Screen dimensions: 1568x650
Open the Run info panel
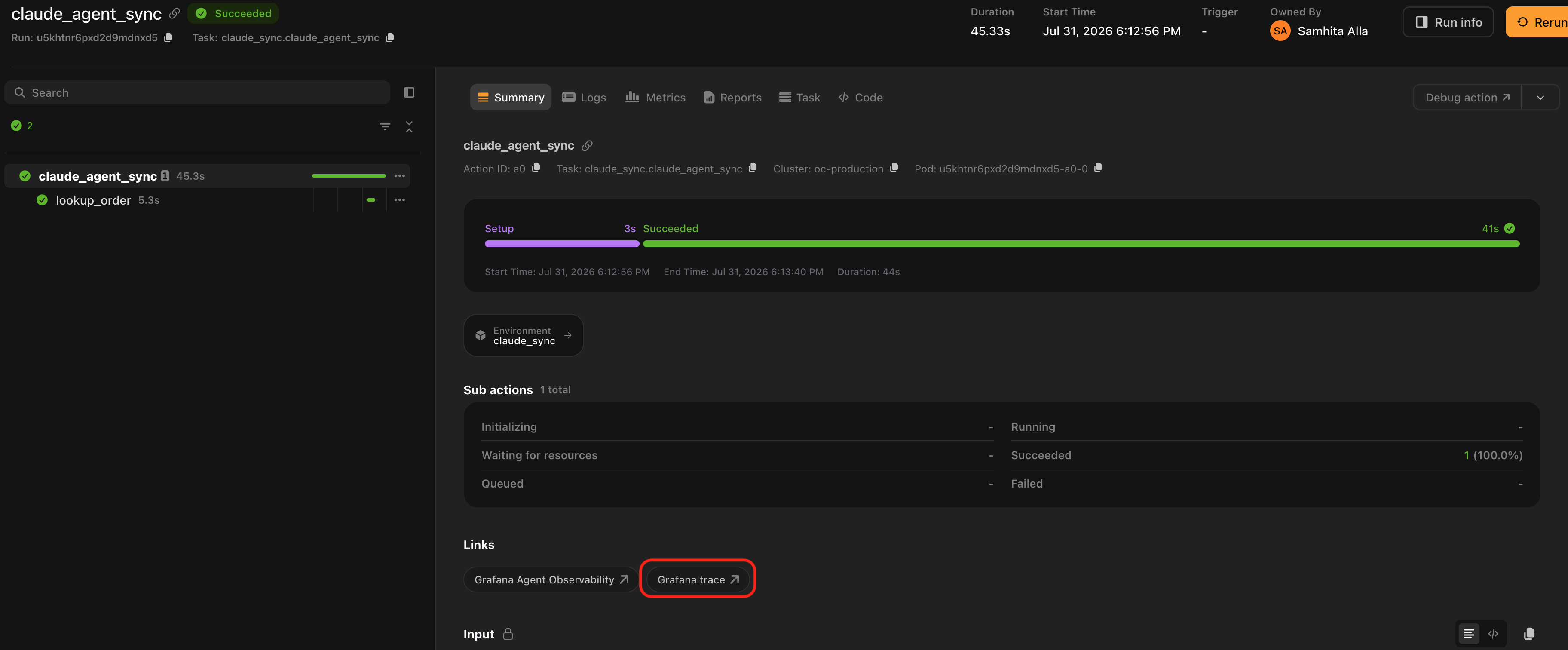pos(1448,22)
